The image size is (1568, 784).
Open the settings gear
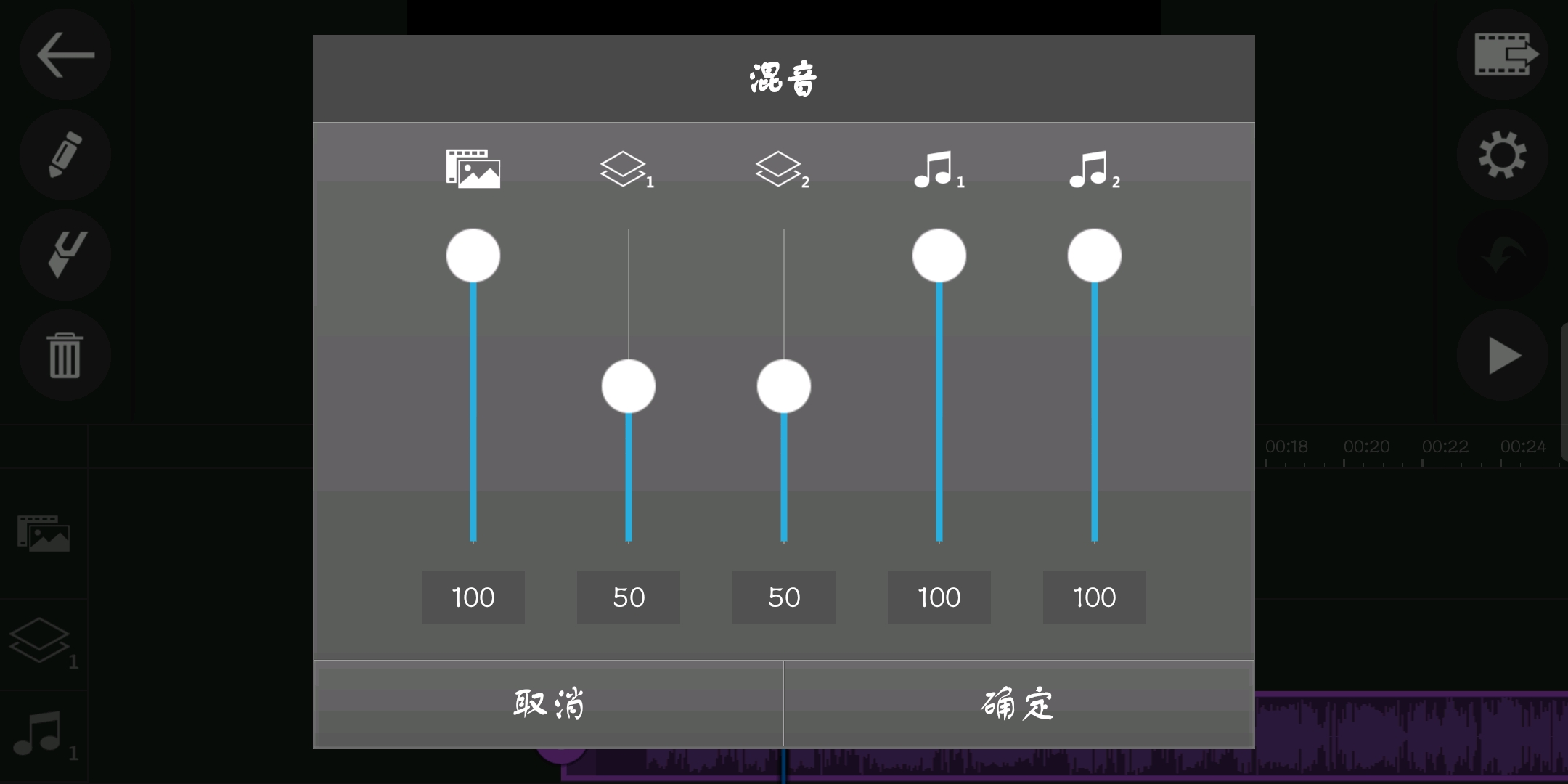click(1503, 155)
